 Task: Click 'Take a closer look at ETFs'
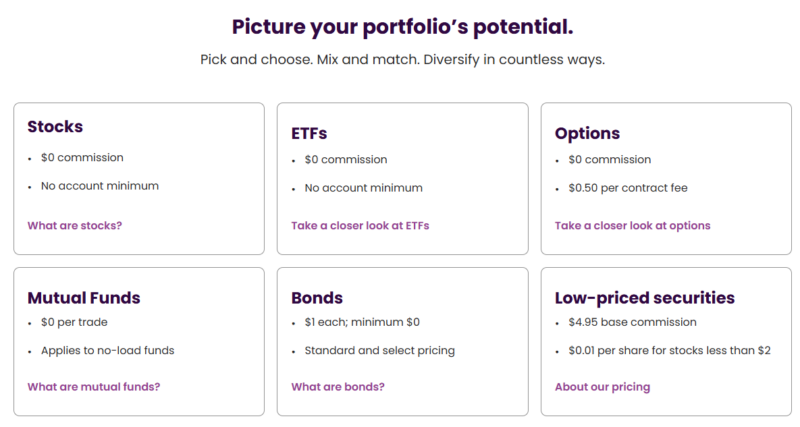point(360,225)
